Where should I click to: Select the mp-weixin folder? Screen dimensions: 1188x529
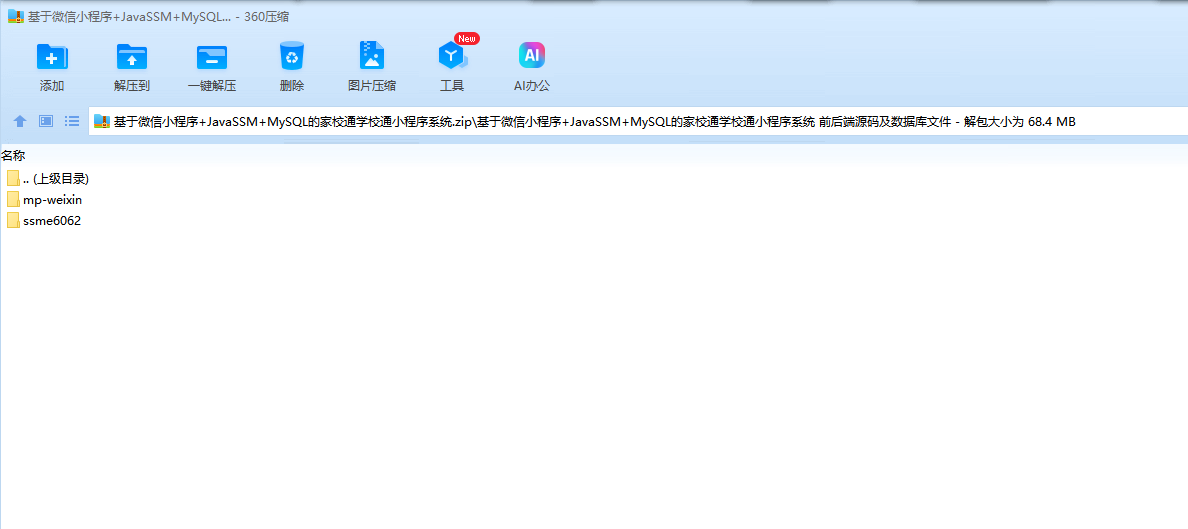pos(44,200)
